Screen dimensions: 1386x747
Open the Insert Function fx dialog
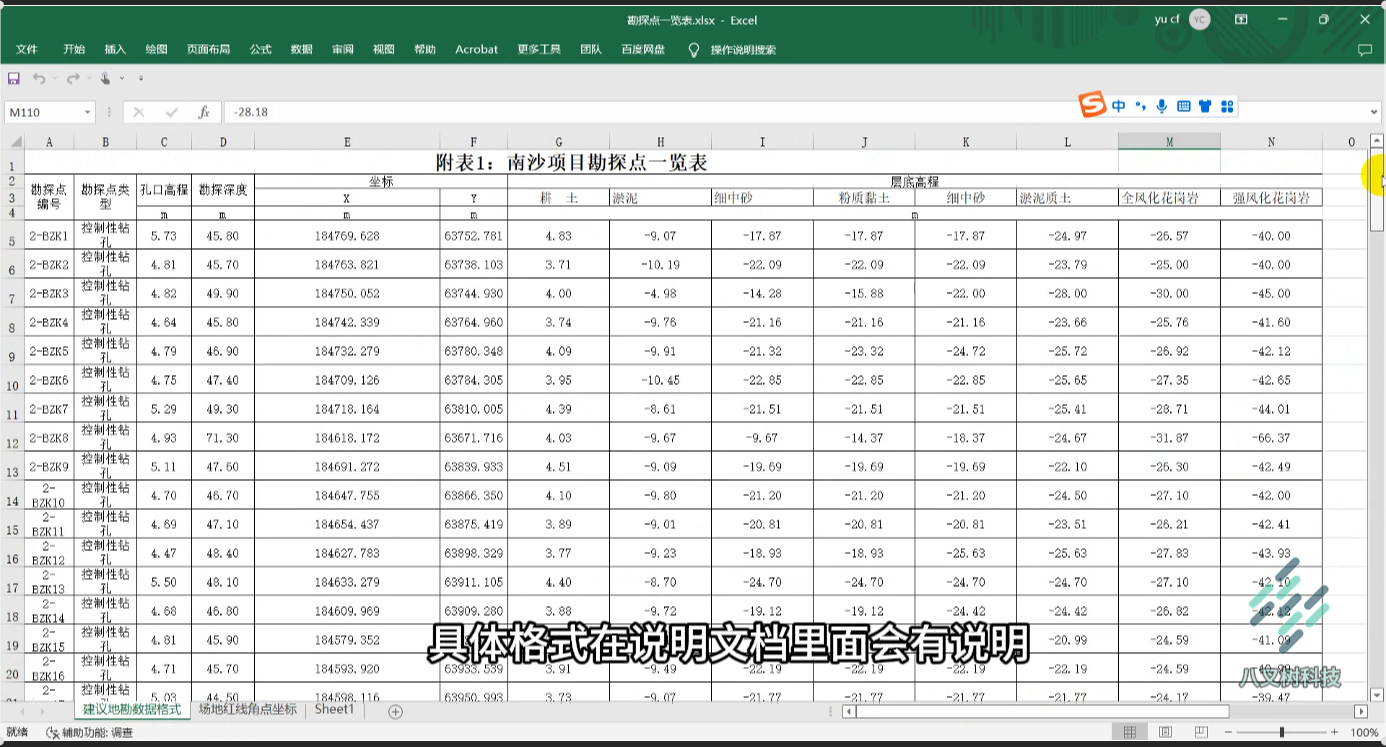pos(204,113)
